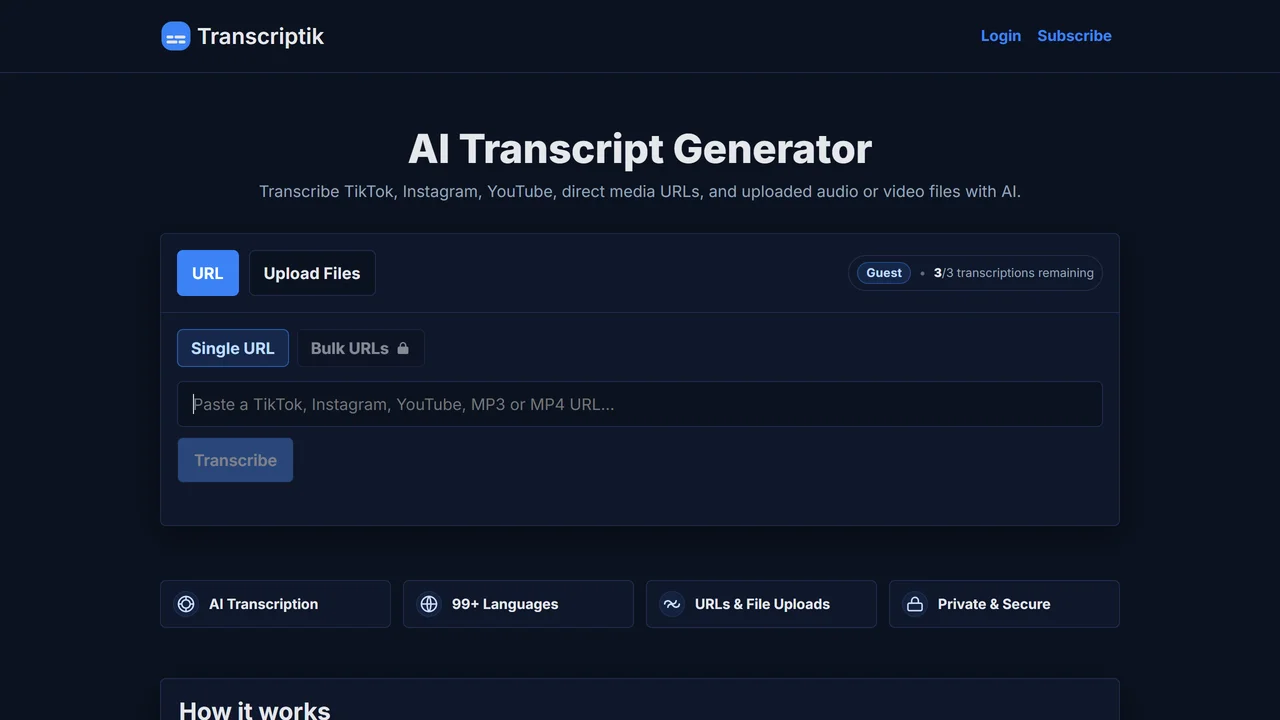
Task: Click the lock icon beside Bulk URLs
Action: click(x=403, y=348)
